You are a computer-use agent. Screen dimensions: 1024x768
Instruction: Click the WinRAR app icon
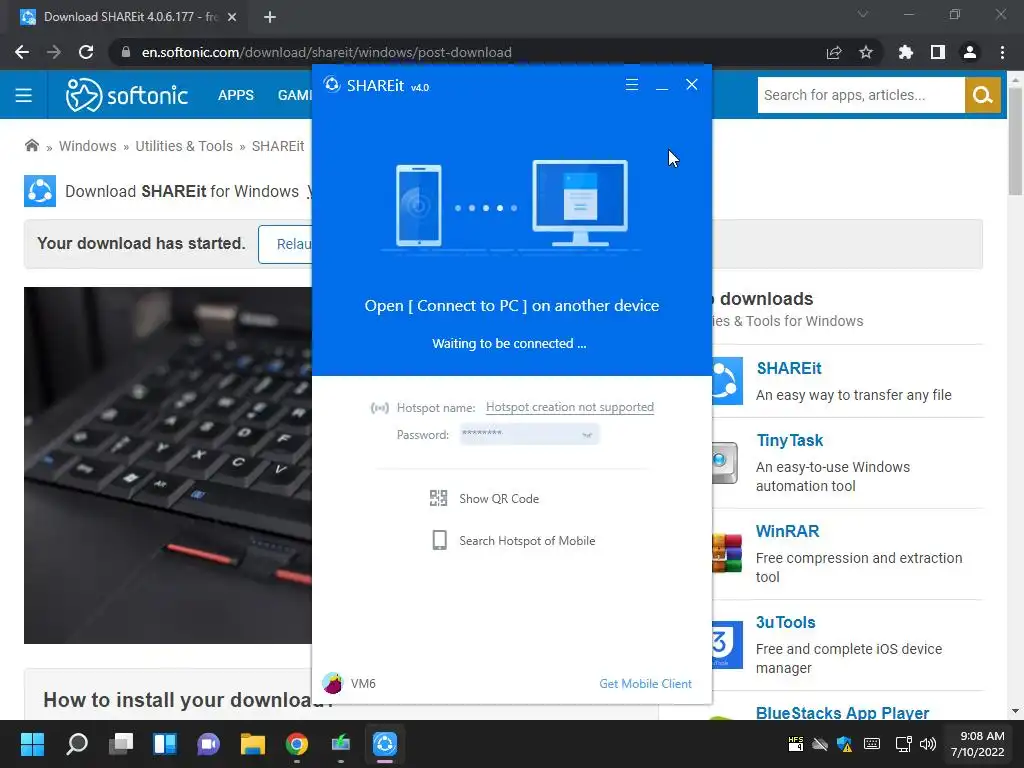click(x=728, y=553)
